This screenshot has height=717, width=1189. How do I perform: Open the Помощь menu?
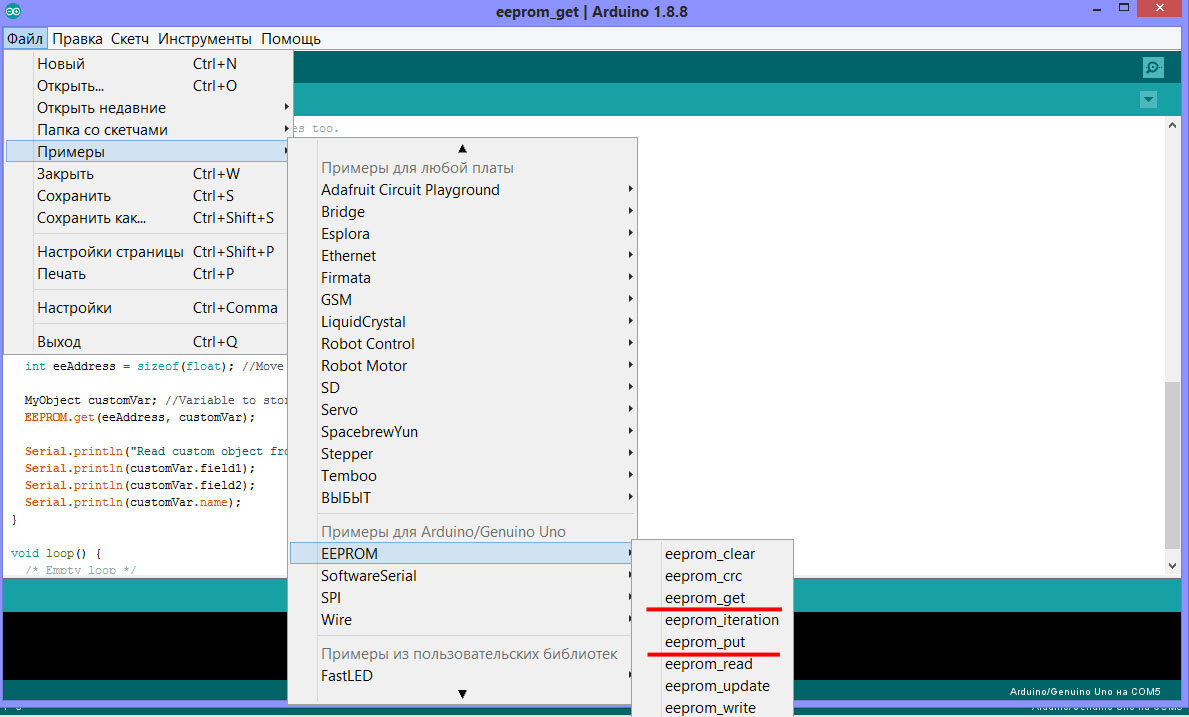291,39
